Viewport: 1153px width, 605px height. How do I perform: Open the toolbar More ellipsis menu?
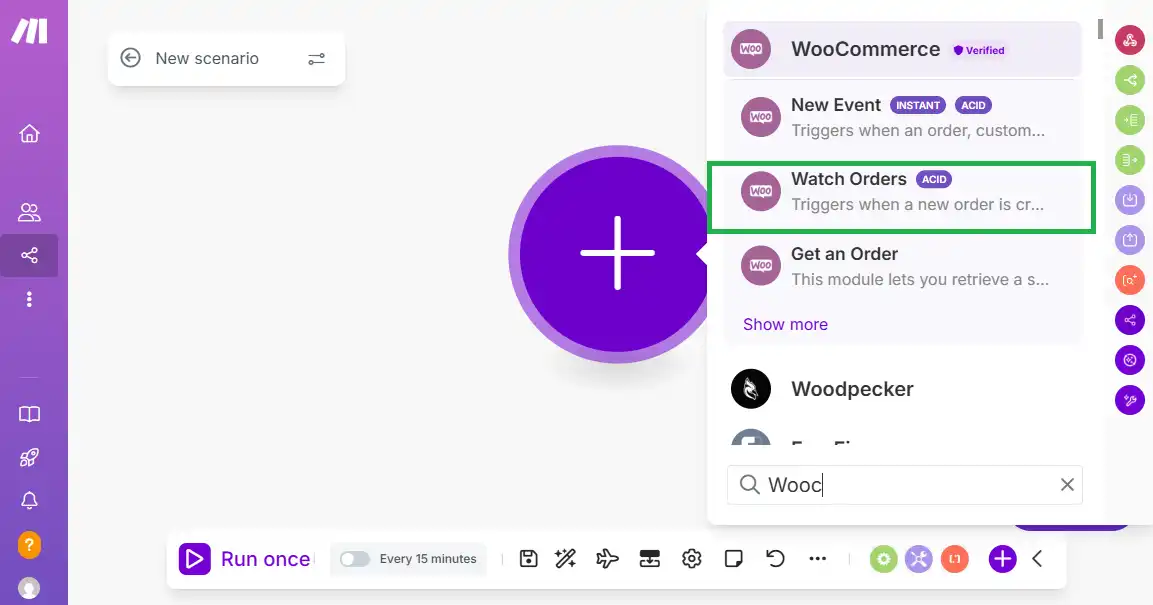[x=818, y=559]
